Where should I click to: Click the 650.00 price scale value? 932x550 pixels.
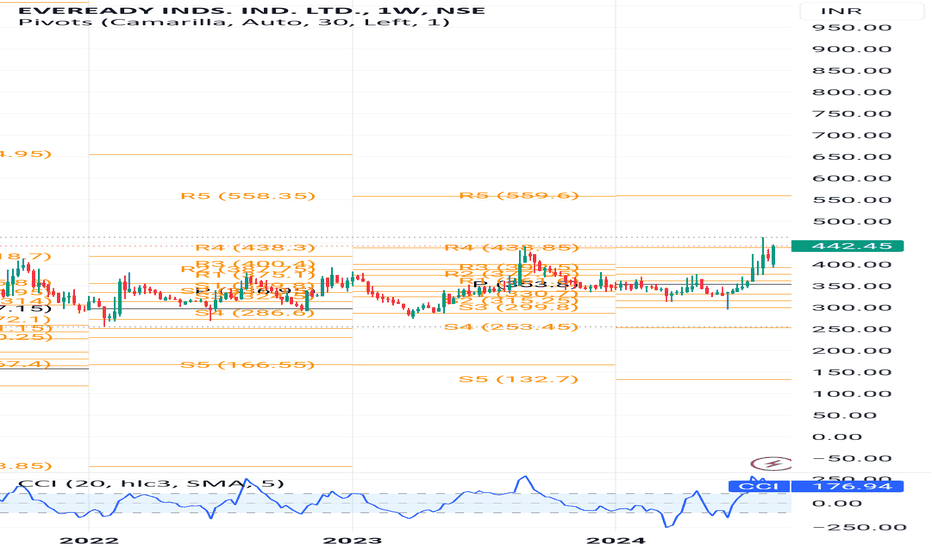pos(852,157)
